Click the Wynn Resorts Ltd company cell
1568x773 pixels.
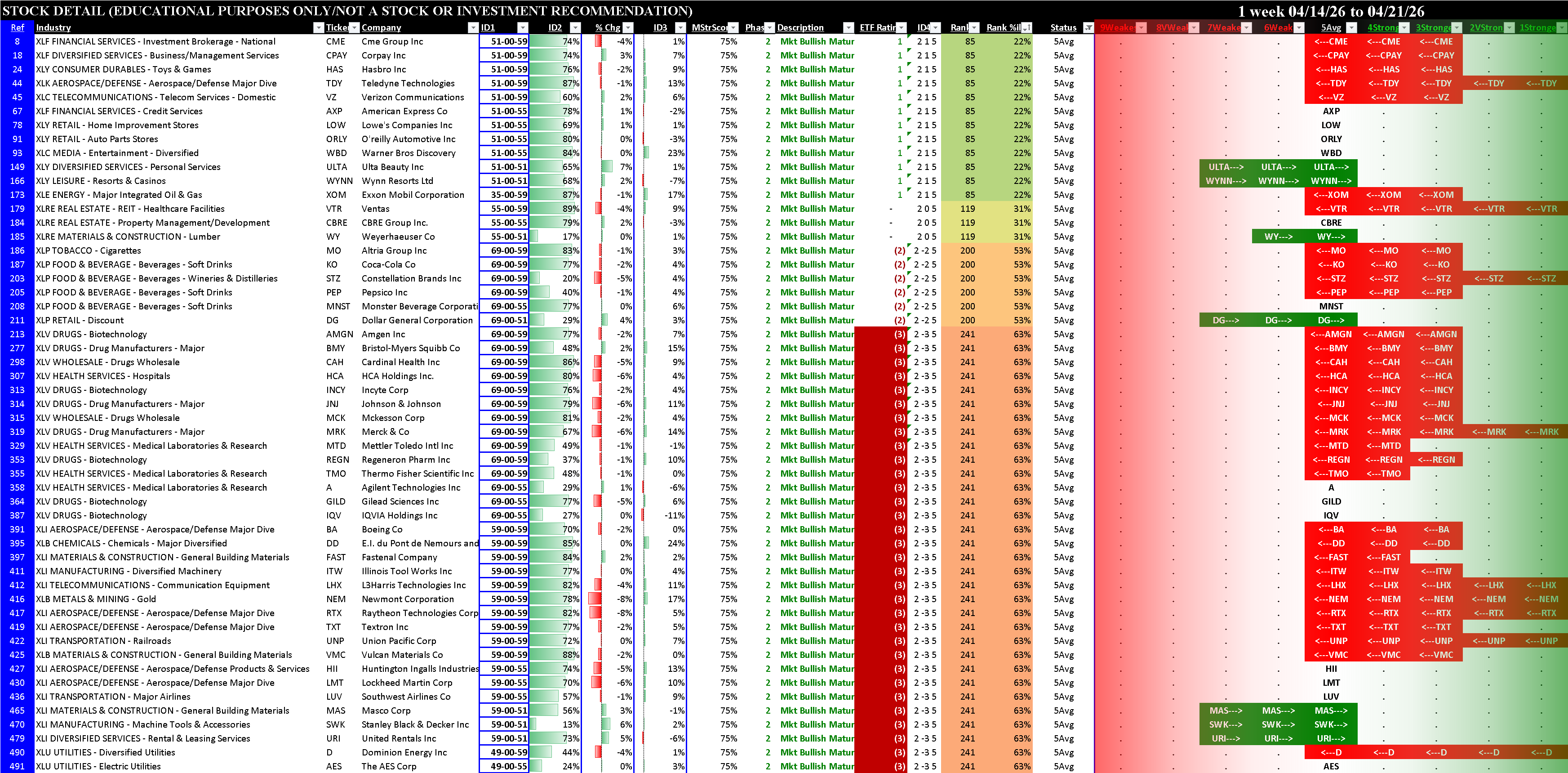click(397, 181)
